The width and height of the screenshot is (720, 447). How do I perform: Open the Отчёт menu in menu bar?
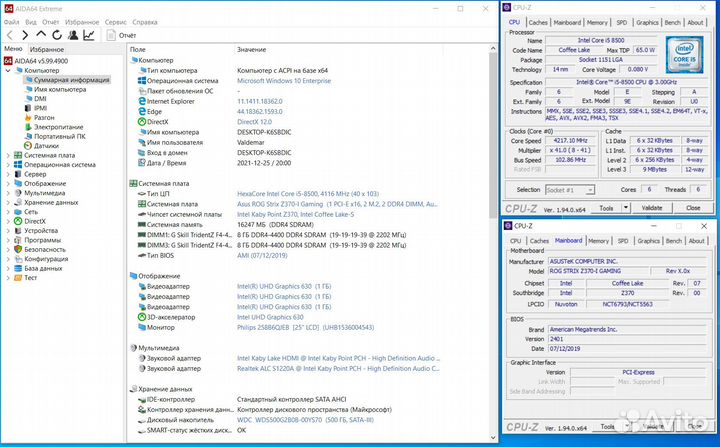(x=51, y=22)
